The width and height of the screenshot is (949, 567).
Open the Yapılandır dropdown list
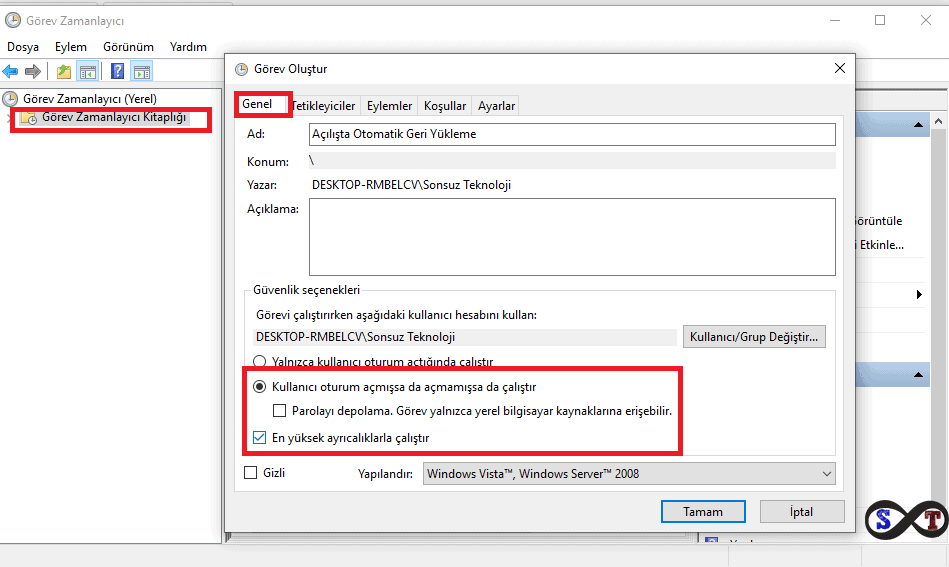629,474
